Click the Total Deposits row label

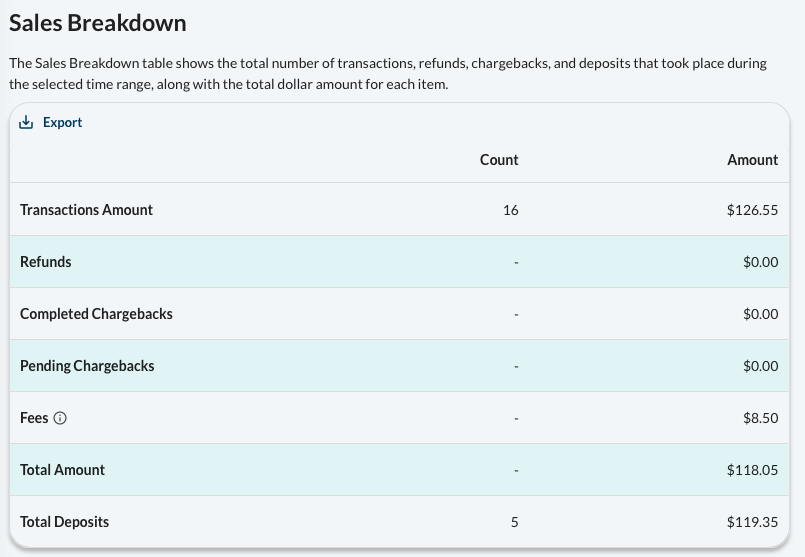(65, 522)
